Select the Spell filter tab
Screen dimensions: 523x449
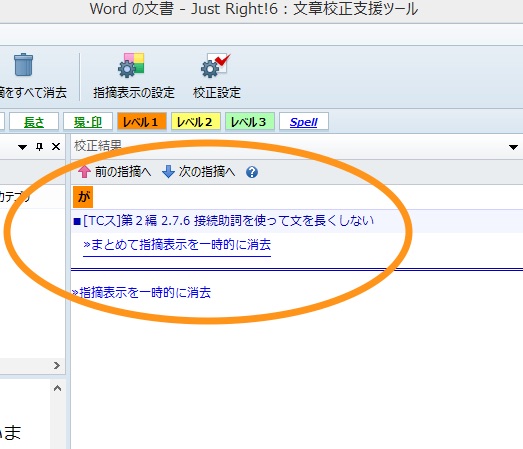pyautogui.click(x=304, y=122)
